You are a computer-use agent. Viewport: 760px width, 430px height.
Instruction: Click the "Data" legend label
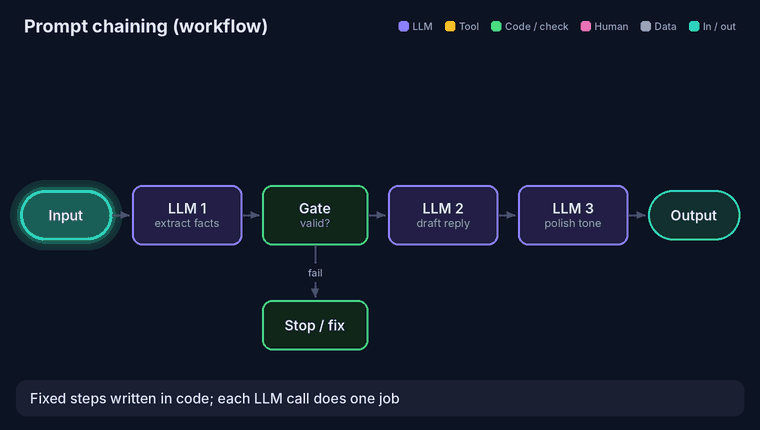[x=665, y=26]
